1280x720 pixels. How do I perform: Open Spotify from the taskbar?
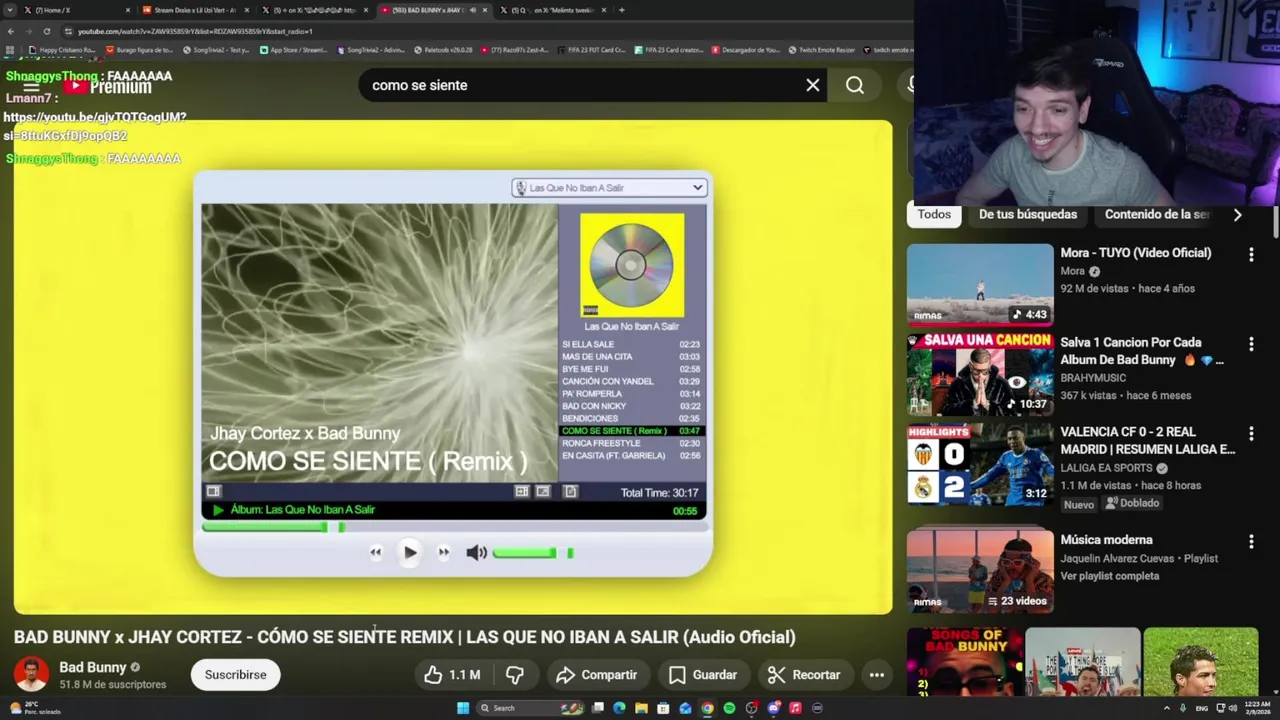click(729, 708)
